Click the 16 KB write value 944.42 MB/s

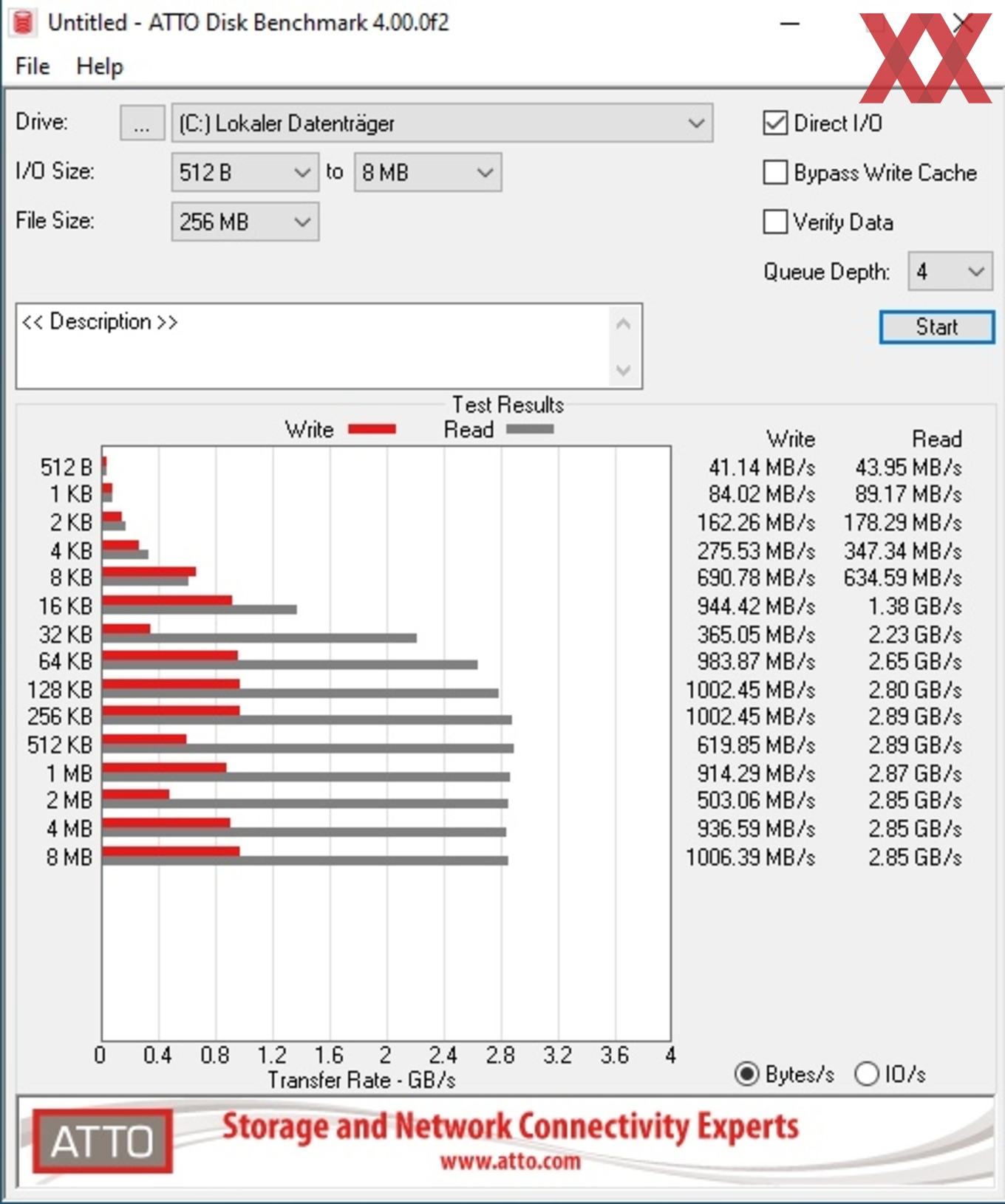[x=756, y=606]
